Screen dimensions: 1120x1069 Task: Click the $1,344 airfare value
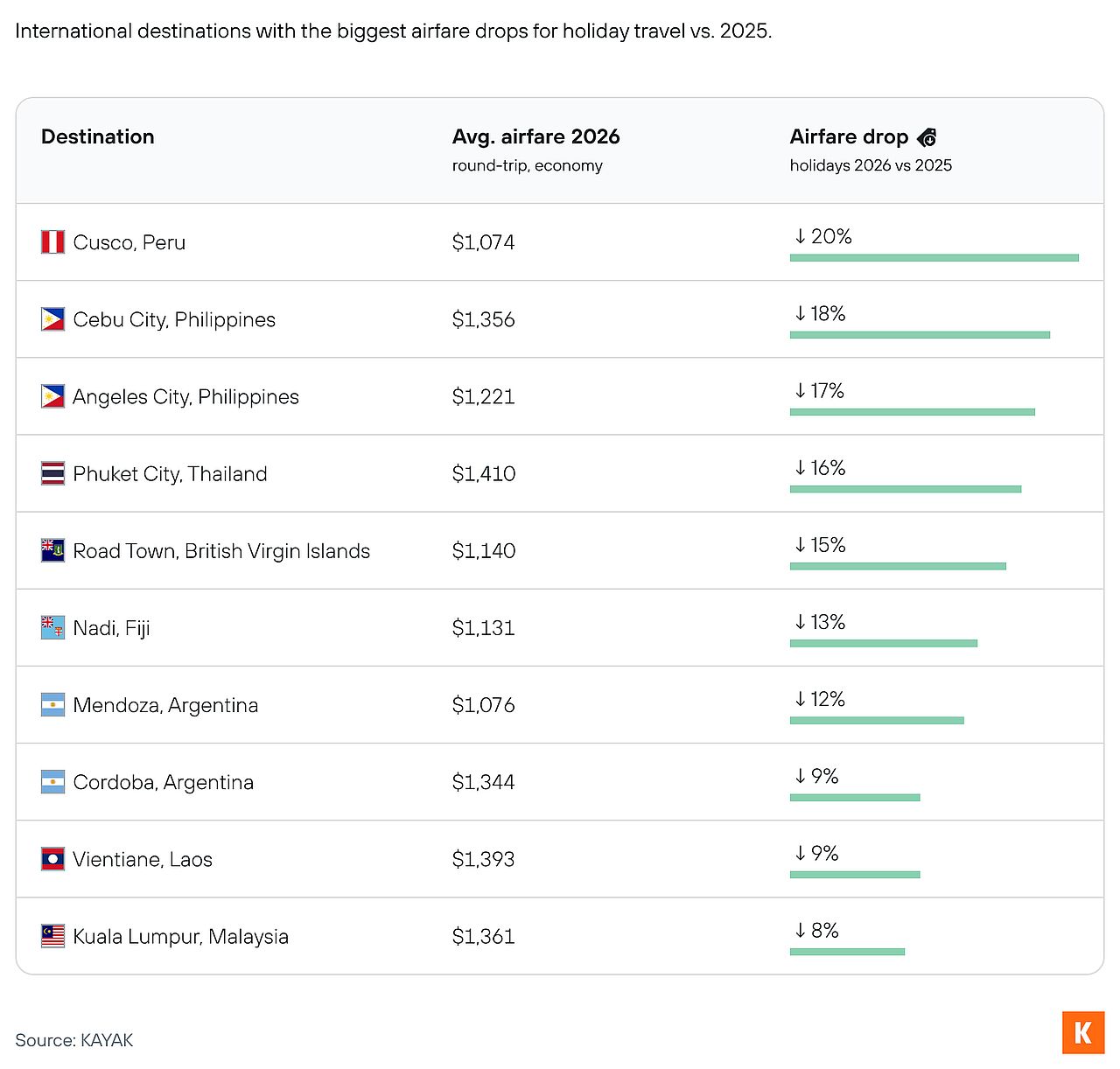pos(484,782)
